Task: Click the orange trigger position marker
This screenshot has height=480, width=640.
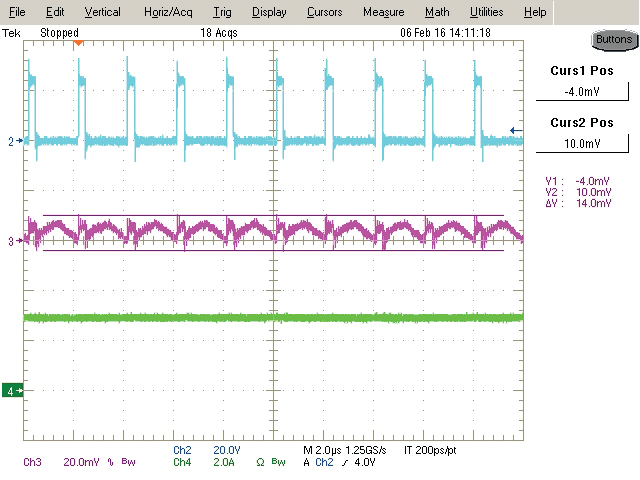Action: click(x=79, y=43)
